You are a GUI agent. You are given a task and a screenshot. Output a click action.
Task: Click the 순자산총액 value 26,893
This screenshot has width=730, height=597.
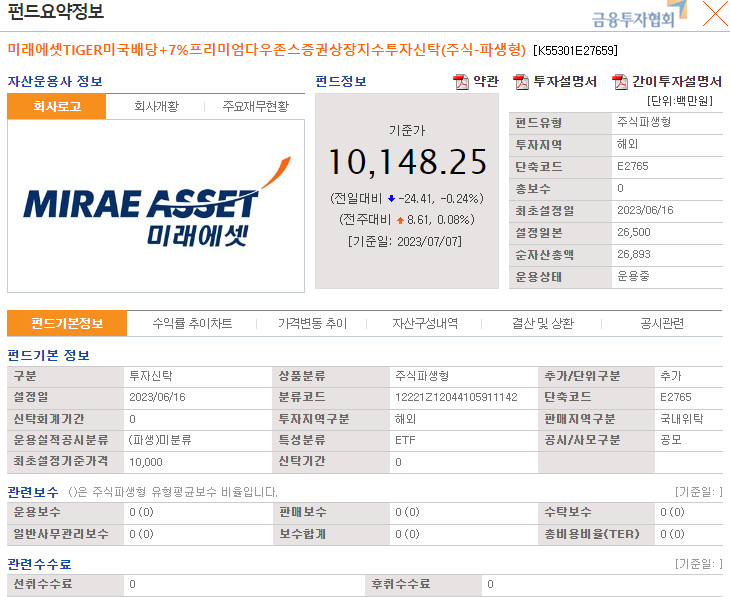click(634, 254)
